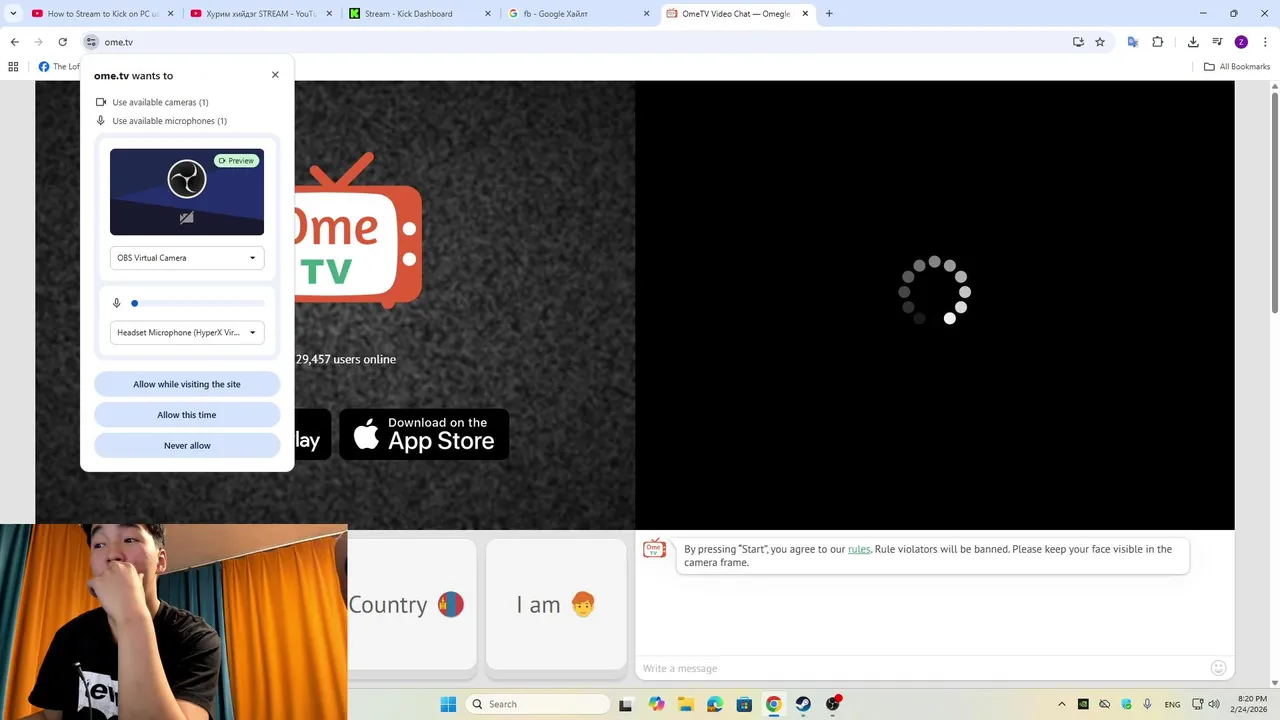Image resolution: width=1280 pixels, height=720 pixels.
Task: Open the Headset Microphone device dropdown
Action: click(x=187, y=333)
